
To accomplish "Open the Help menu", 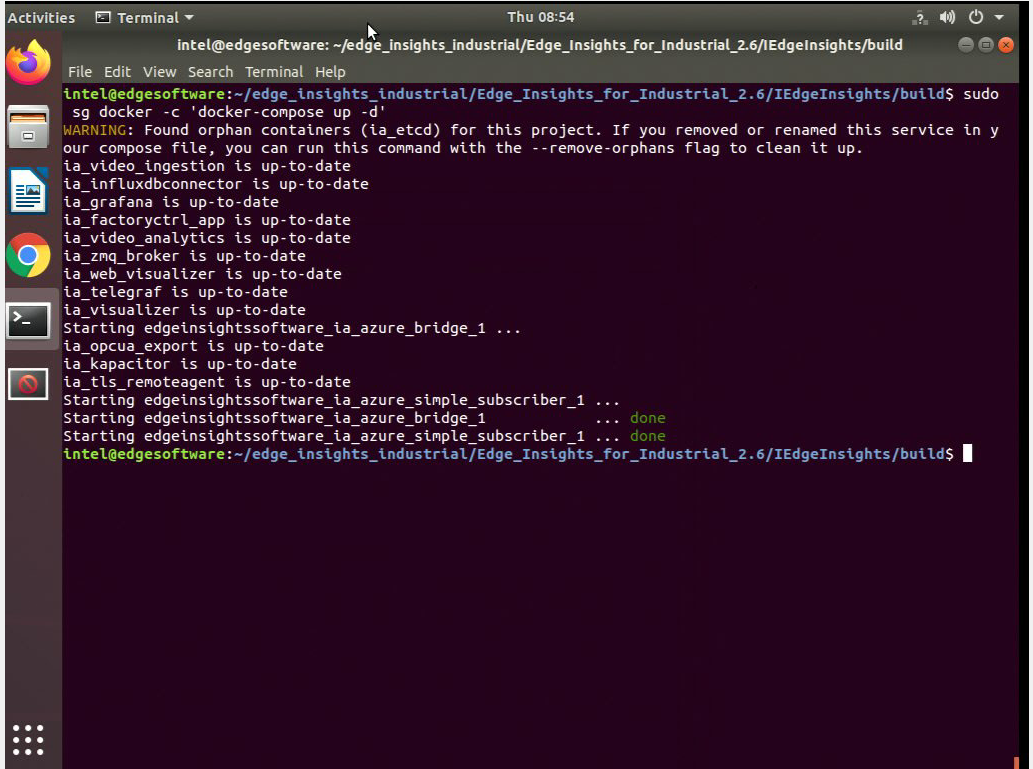I will 330,72.
